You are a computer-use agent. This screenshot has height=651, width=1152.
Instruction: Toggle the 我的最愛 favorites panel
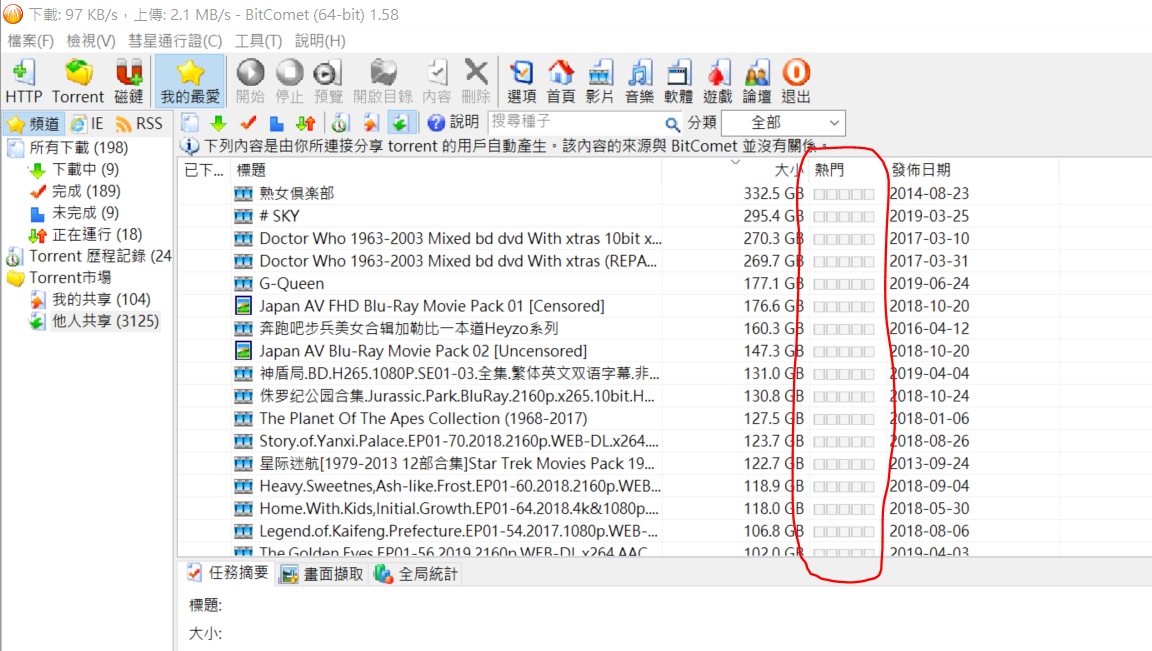coord(190,81)
